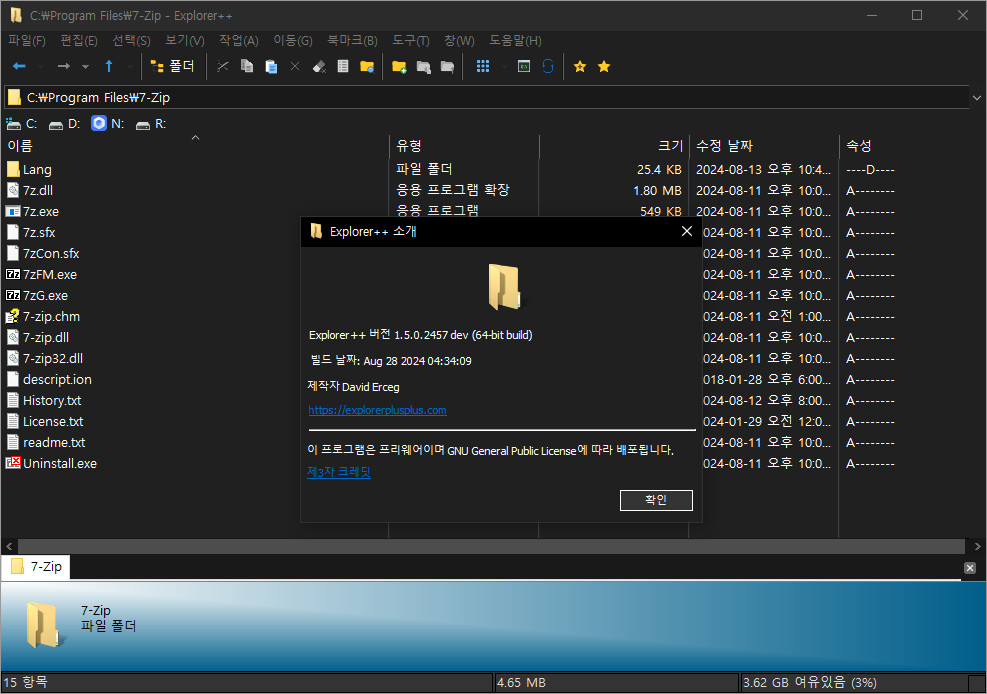Open the 도구(T) menu
987x694 pixels.
[410, 41]
